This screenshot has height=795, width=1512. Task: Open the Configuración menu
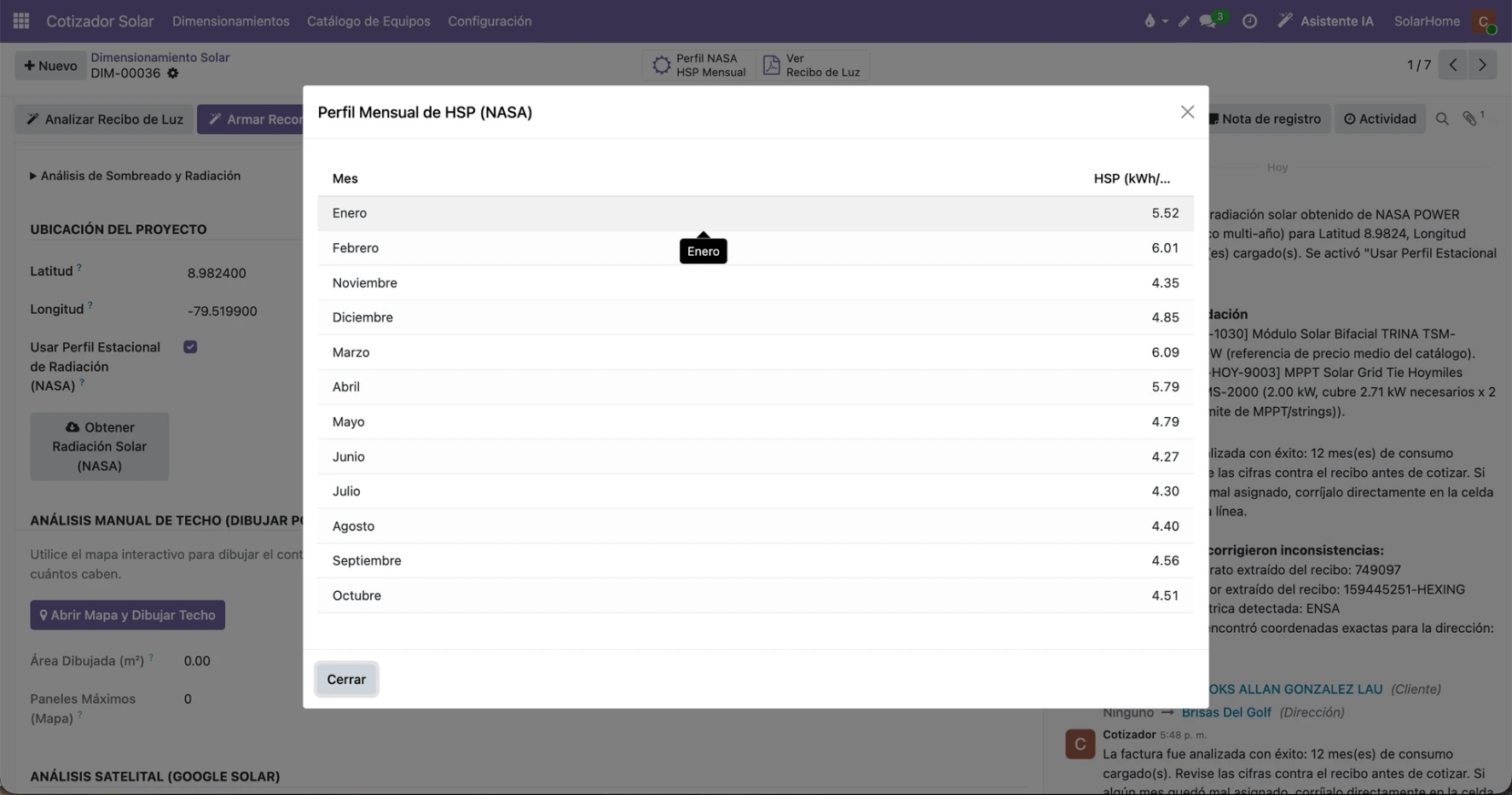tap(490, 21)
